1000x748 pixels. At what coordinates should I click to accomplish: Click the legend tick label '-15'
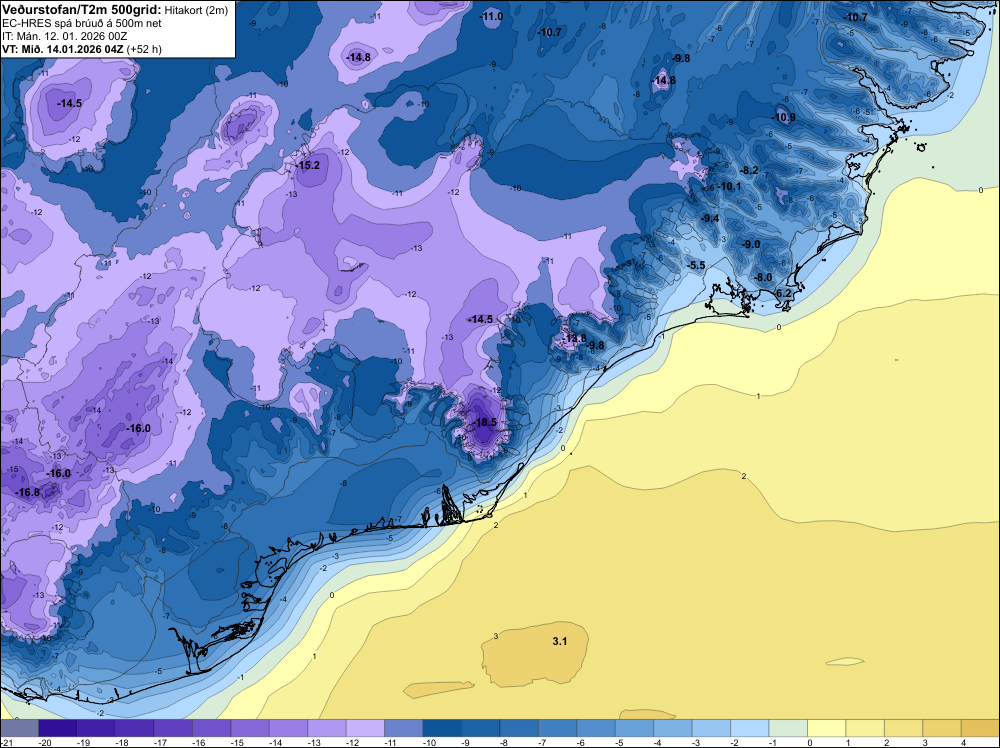237,742
